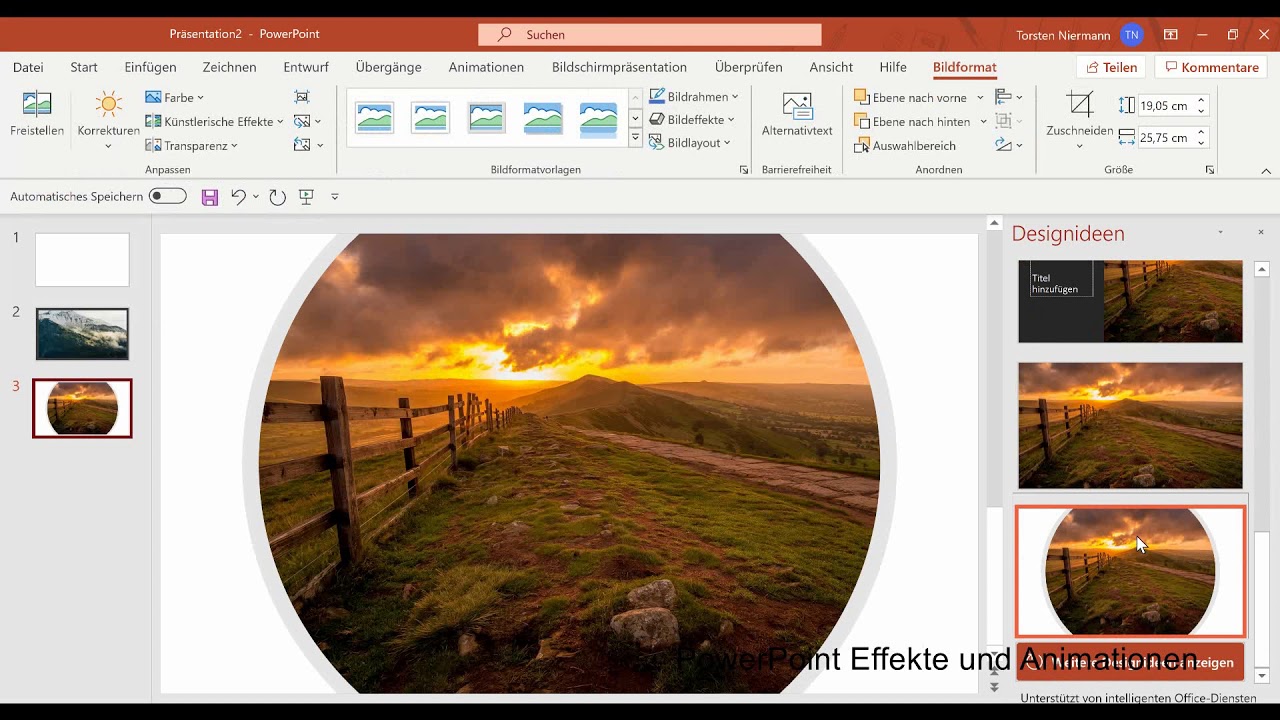Click the compress pictures icon
This screenshot has height=720, width=1280.
click(x=302, y=97)
